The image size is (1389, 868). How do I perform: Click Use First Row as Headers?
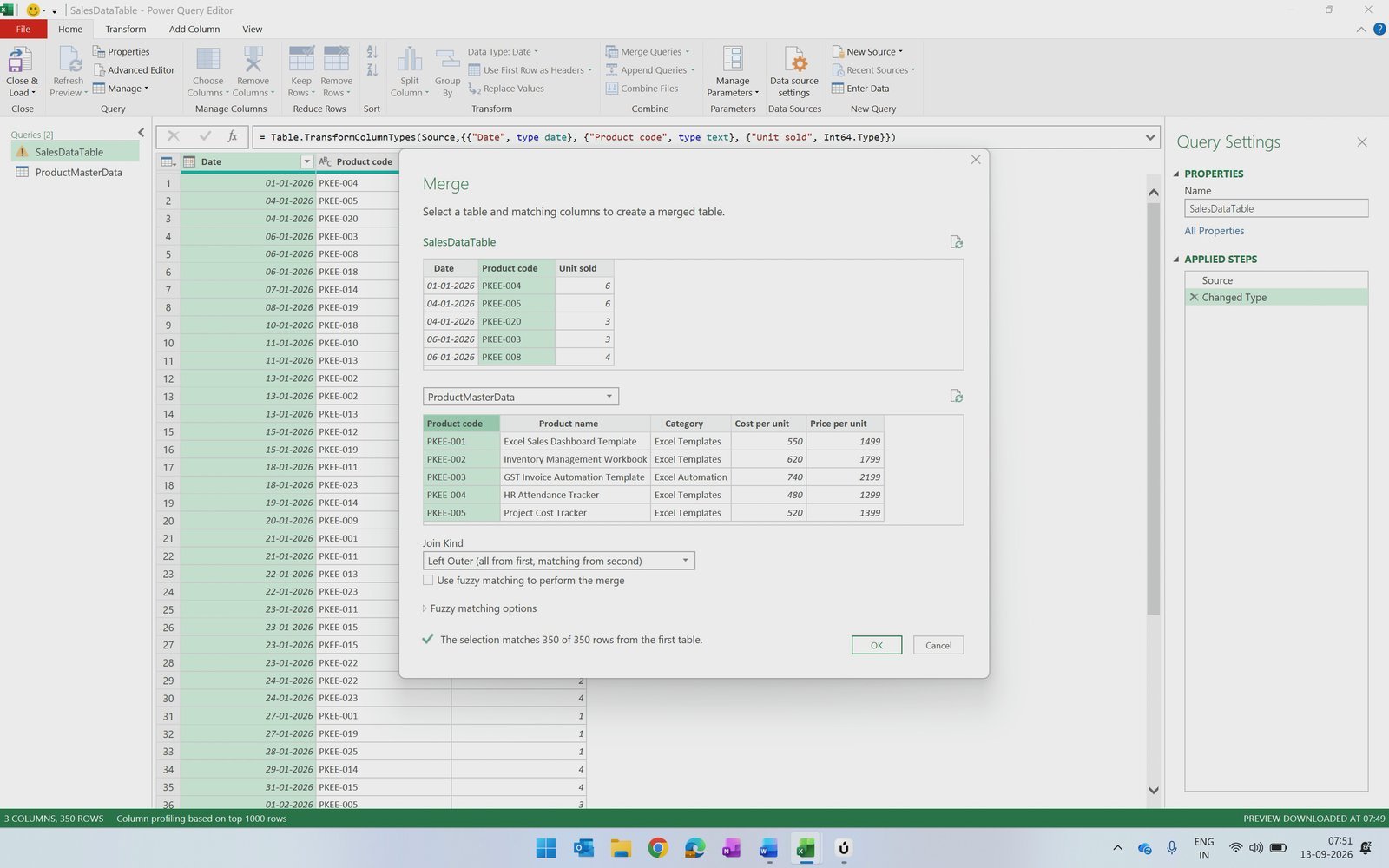point(530,70)
